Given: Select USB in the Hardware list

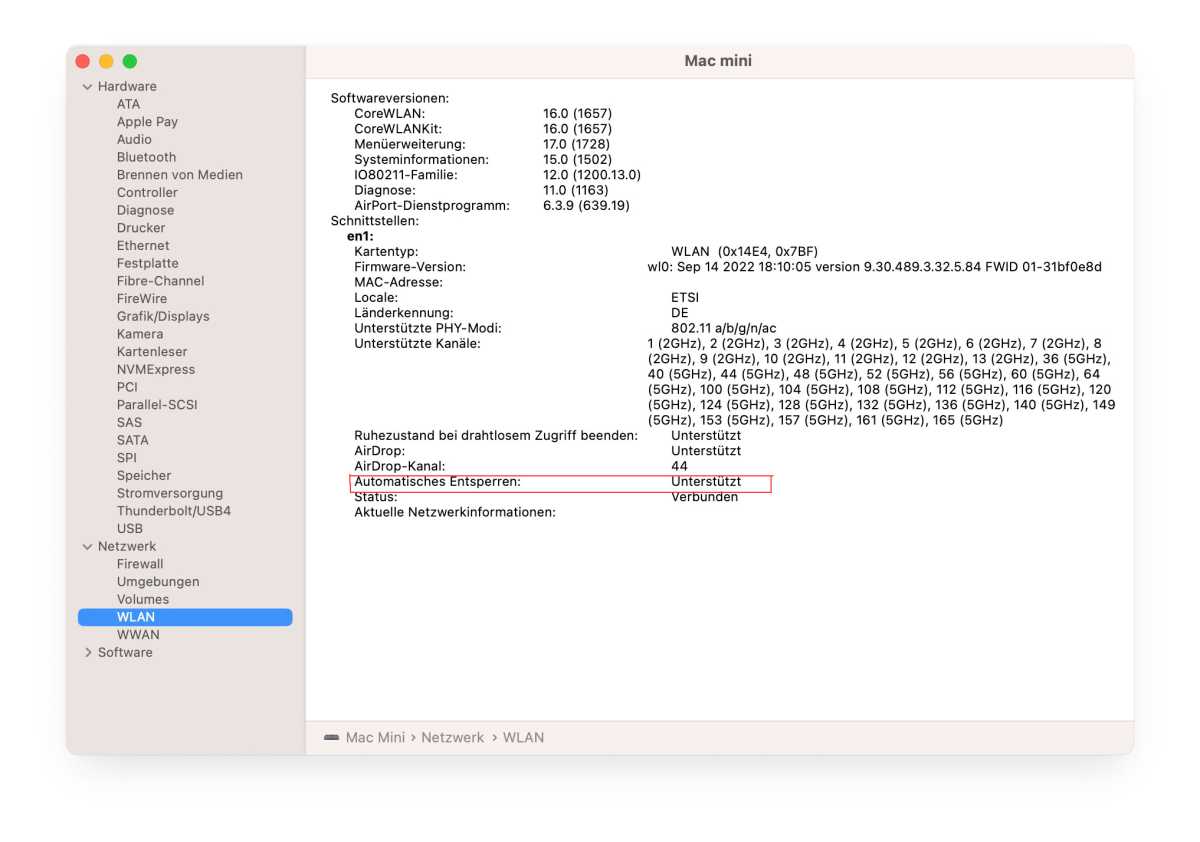Looking at the screenshot, I should (x=129, y=529).
